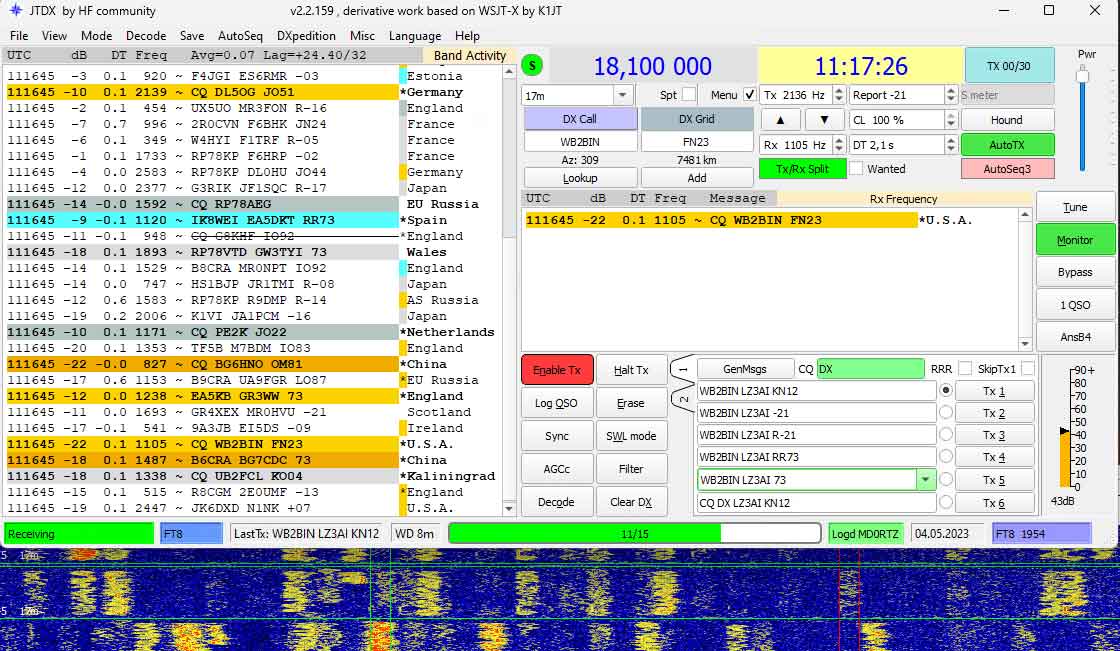1120x651 pixels.
Task: Select radio button for Tx 2 message
Action: pyautogui.click(x=946, y=413)
